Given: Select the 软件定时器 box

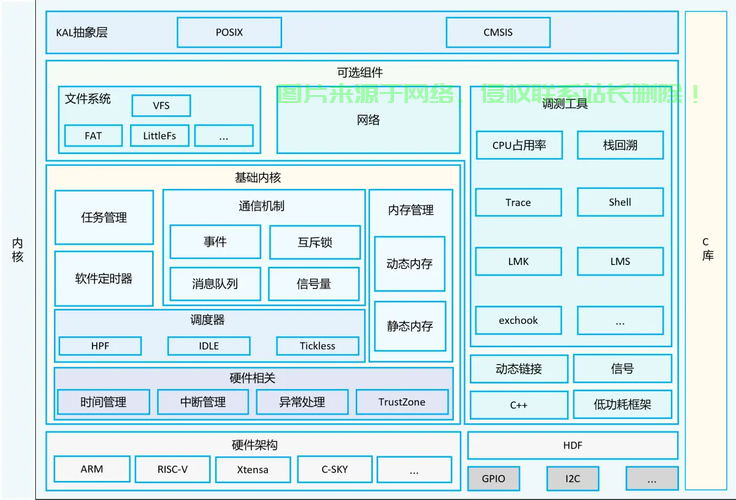Looking at the screenshot, I should click(104, 278).
